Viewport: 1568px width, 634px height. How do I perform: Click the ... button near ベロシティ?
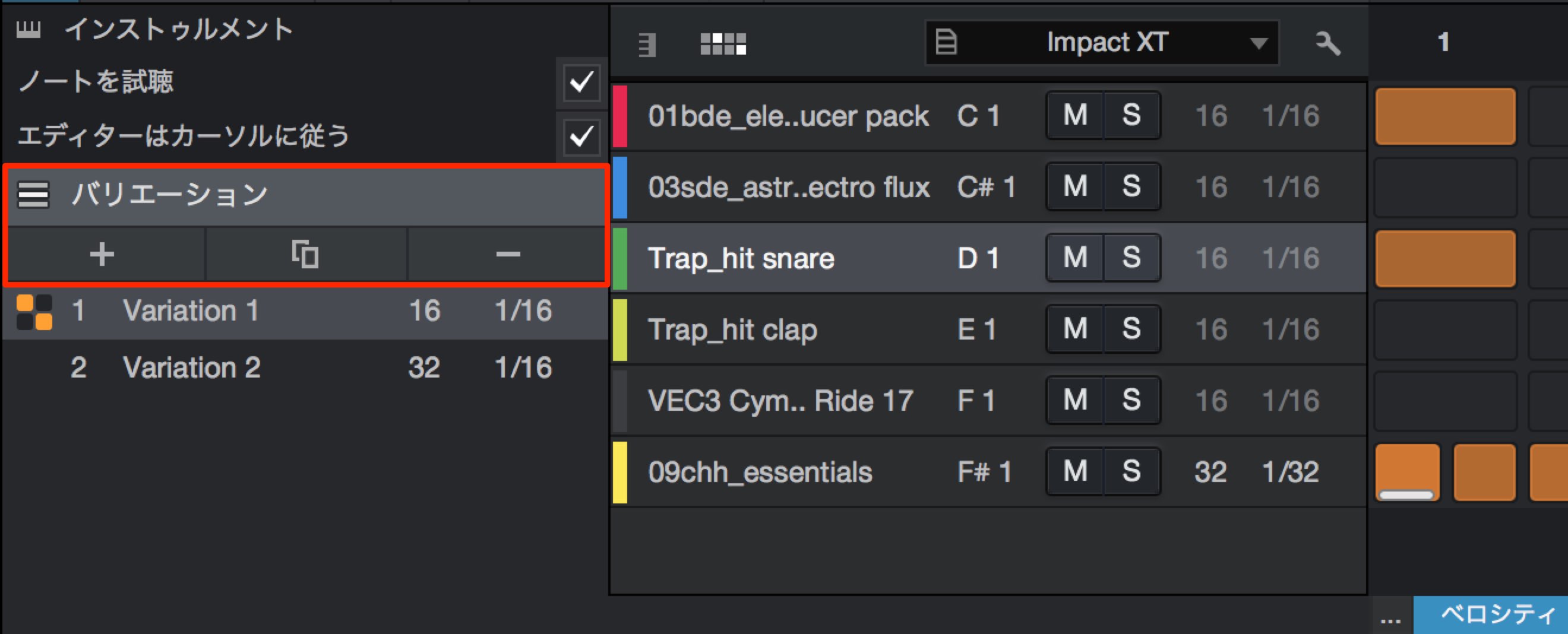click(1391, 617)
